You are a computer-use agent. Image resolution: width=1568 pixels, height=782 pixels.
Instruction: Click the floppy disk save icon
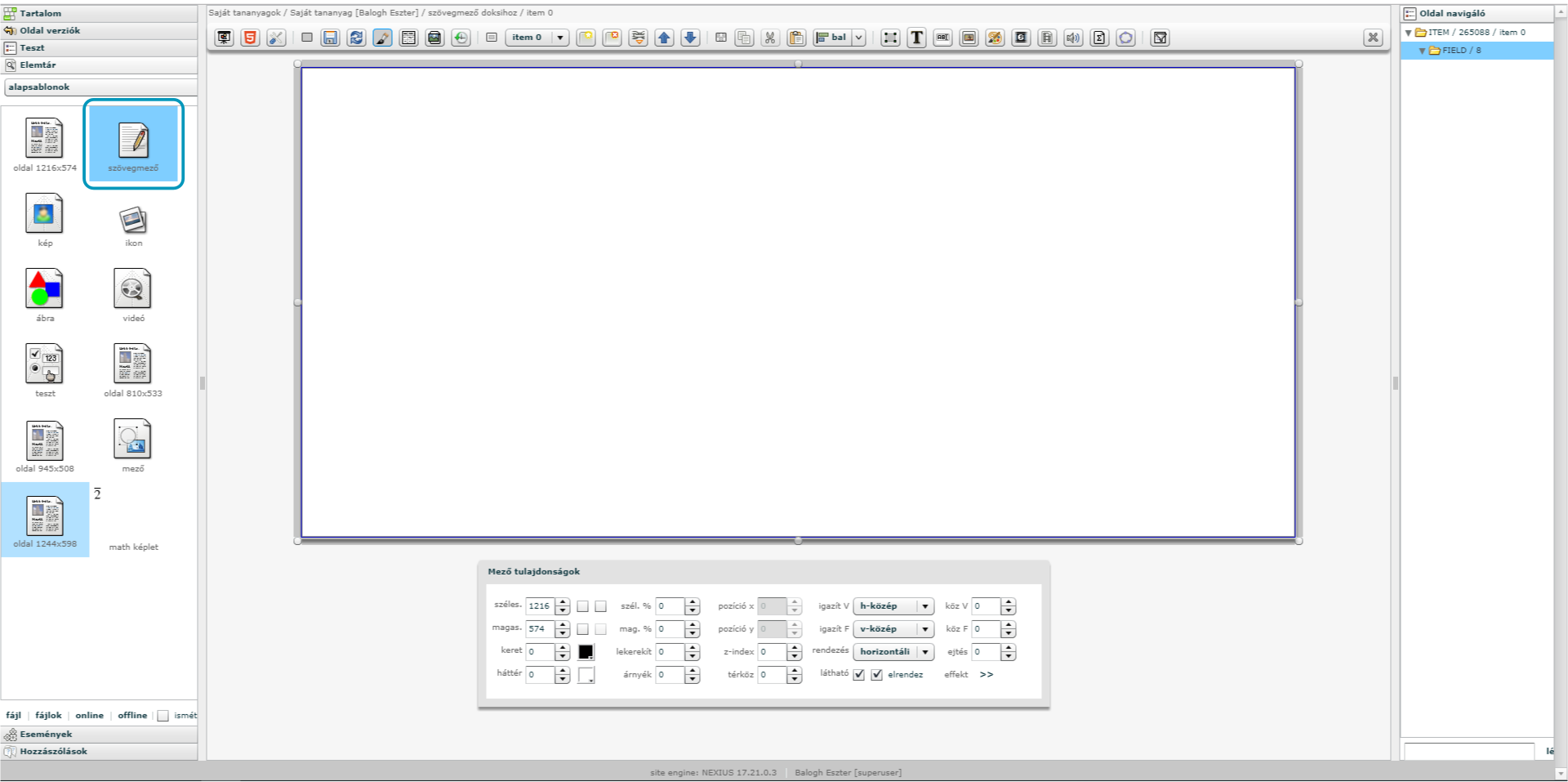pos(330,38)
